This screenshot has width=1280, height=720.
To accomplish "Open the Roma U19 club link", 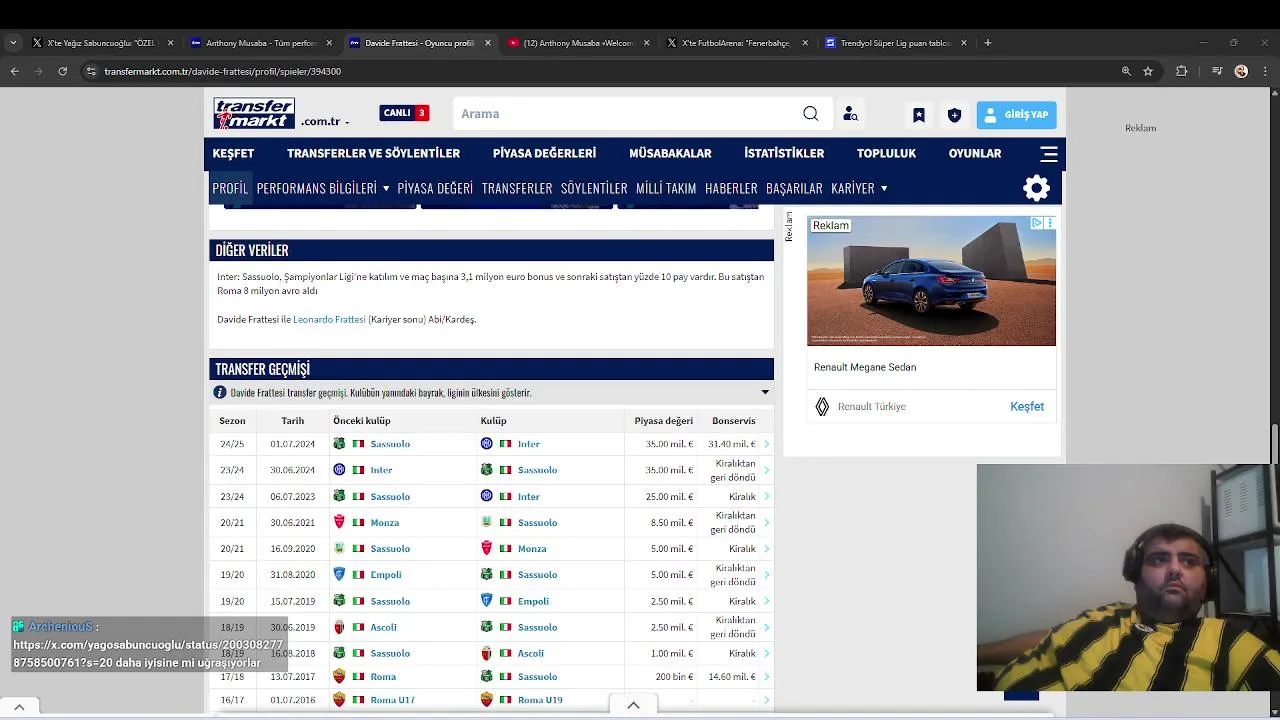I will coord(540,700).
